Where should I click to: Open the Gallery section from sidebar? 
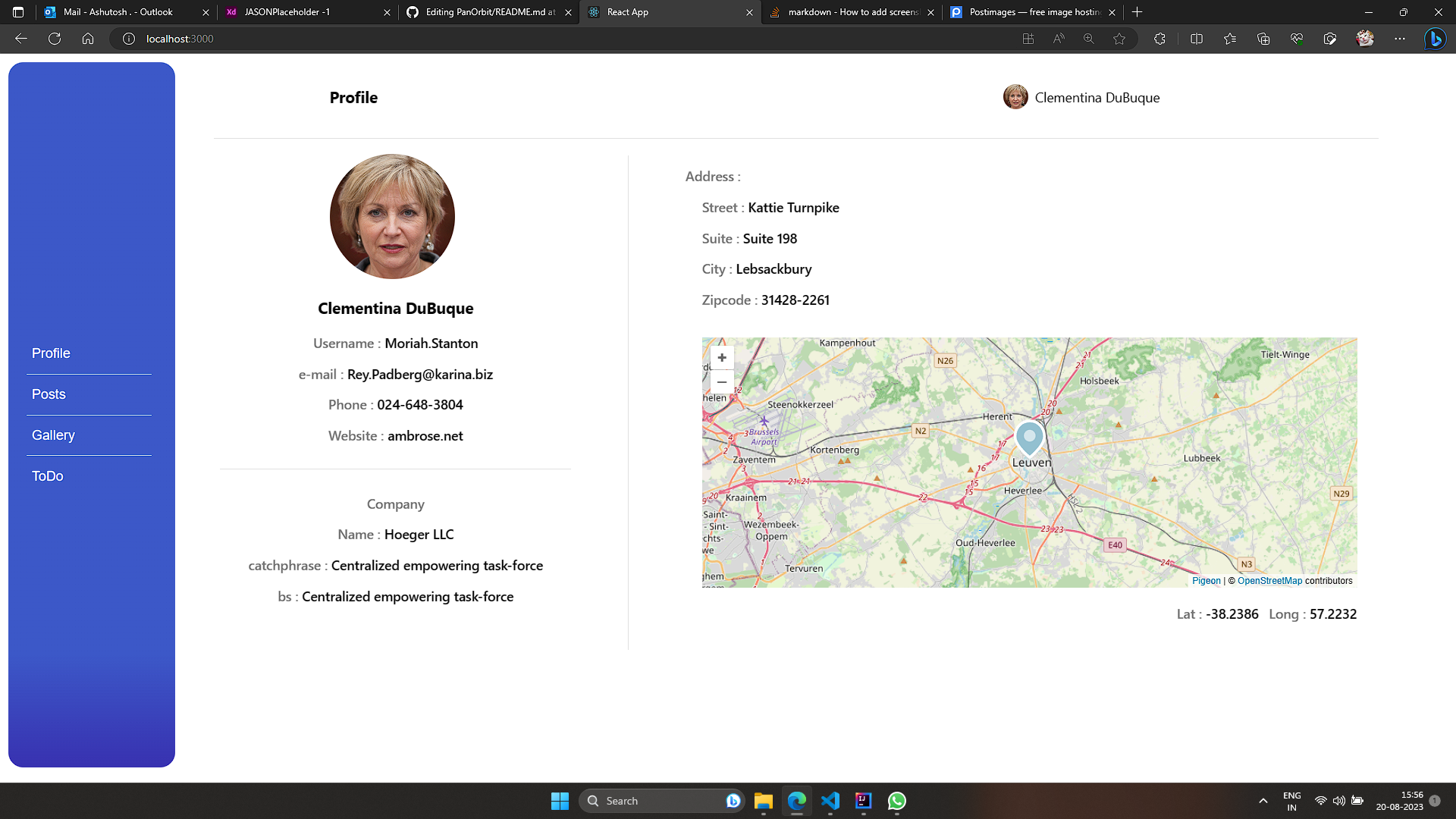53,435
